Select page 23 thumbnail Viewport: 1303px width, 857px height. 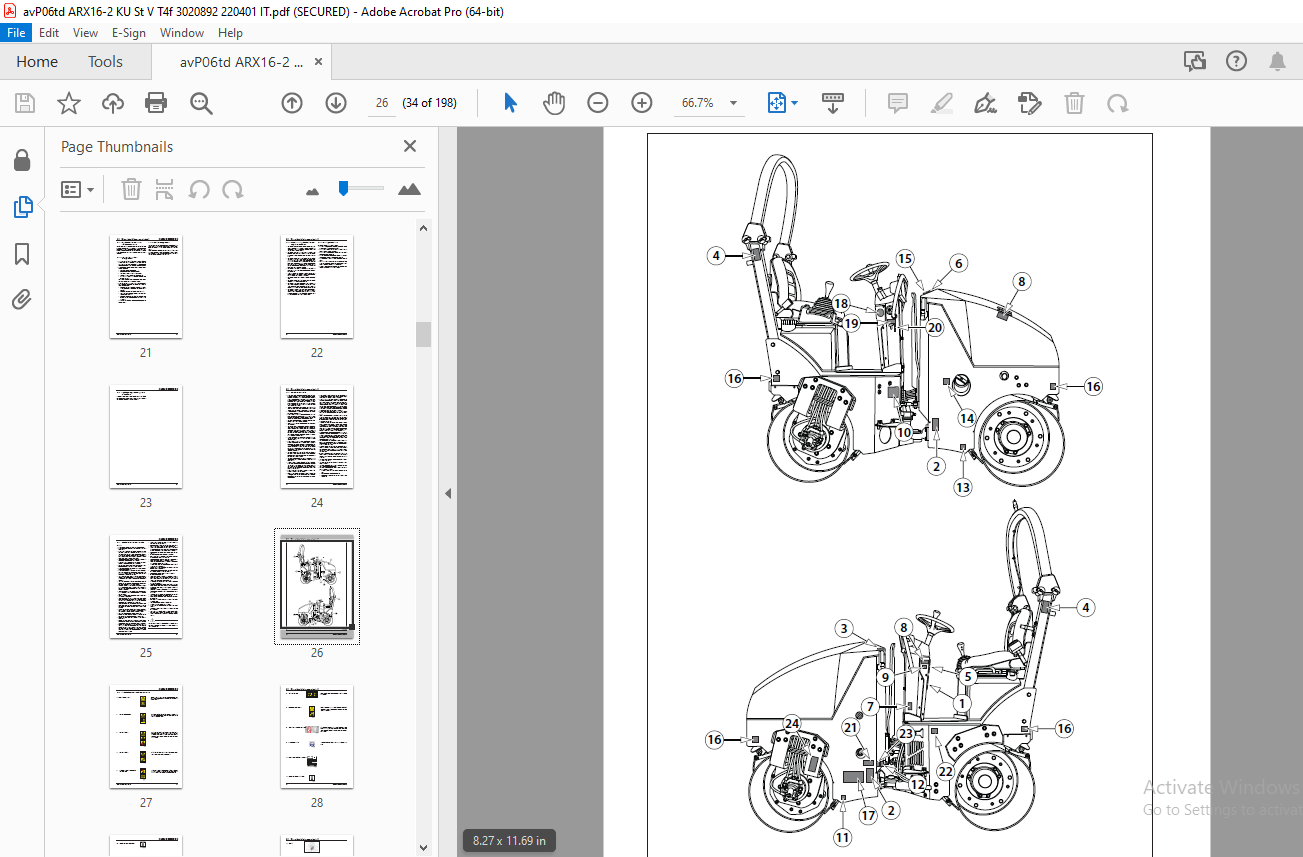coord(146,437)
